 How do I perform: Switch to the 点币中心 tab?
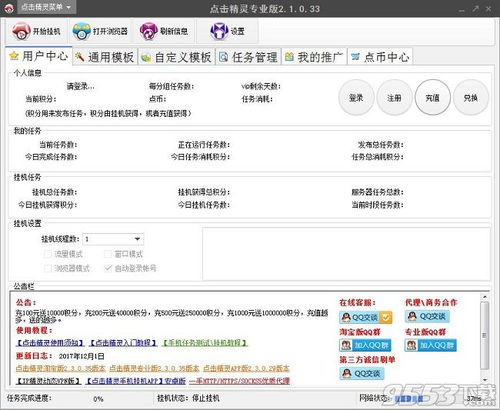pos(380,57)
